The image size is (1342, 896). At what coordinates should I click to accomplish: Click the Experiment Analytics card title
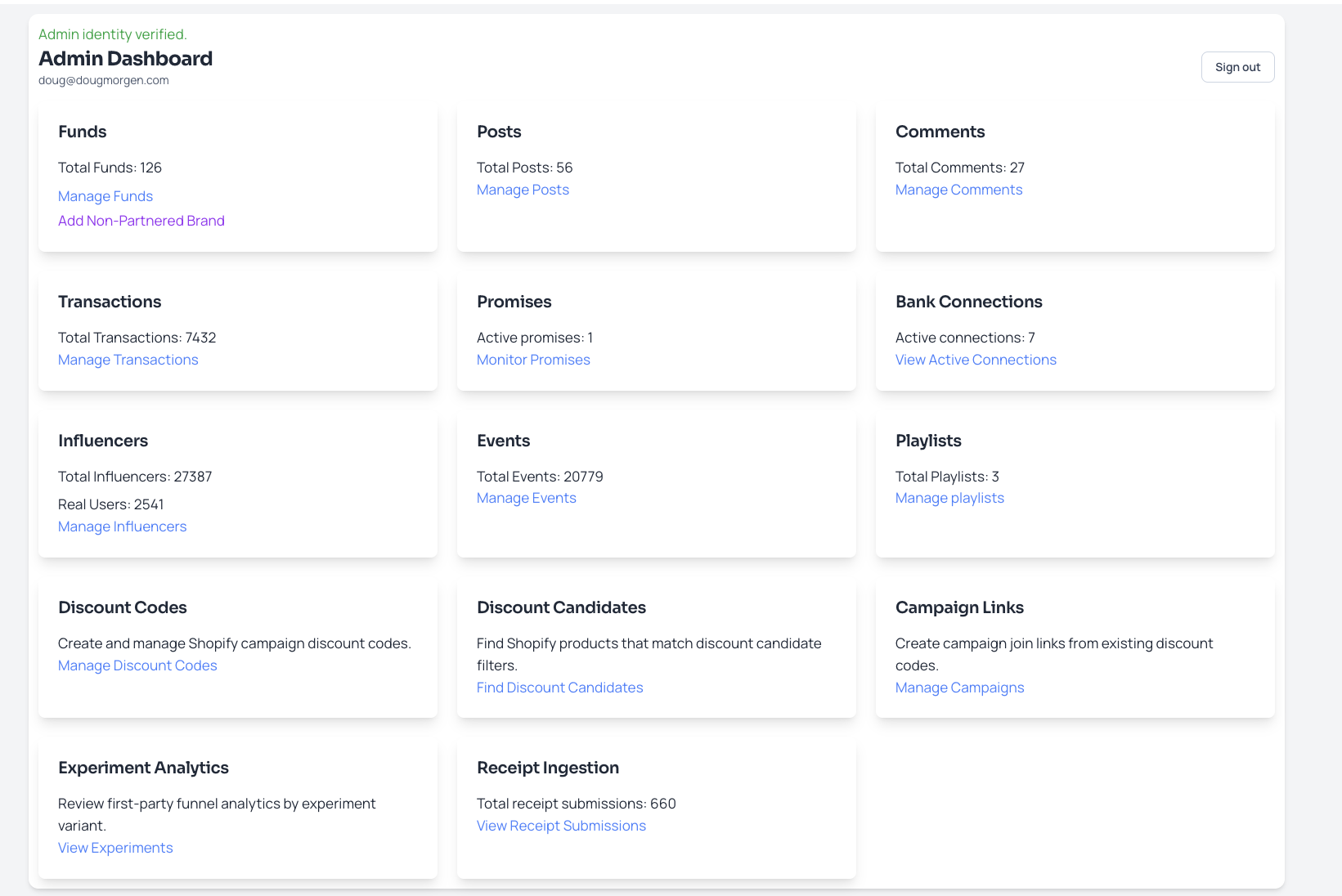coord(143,768)
